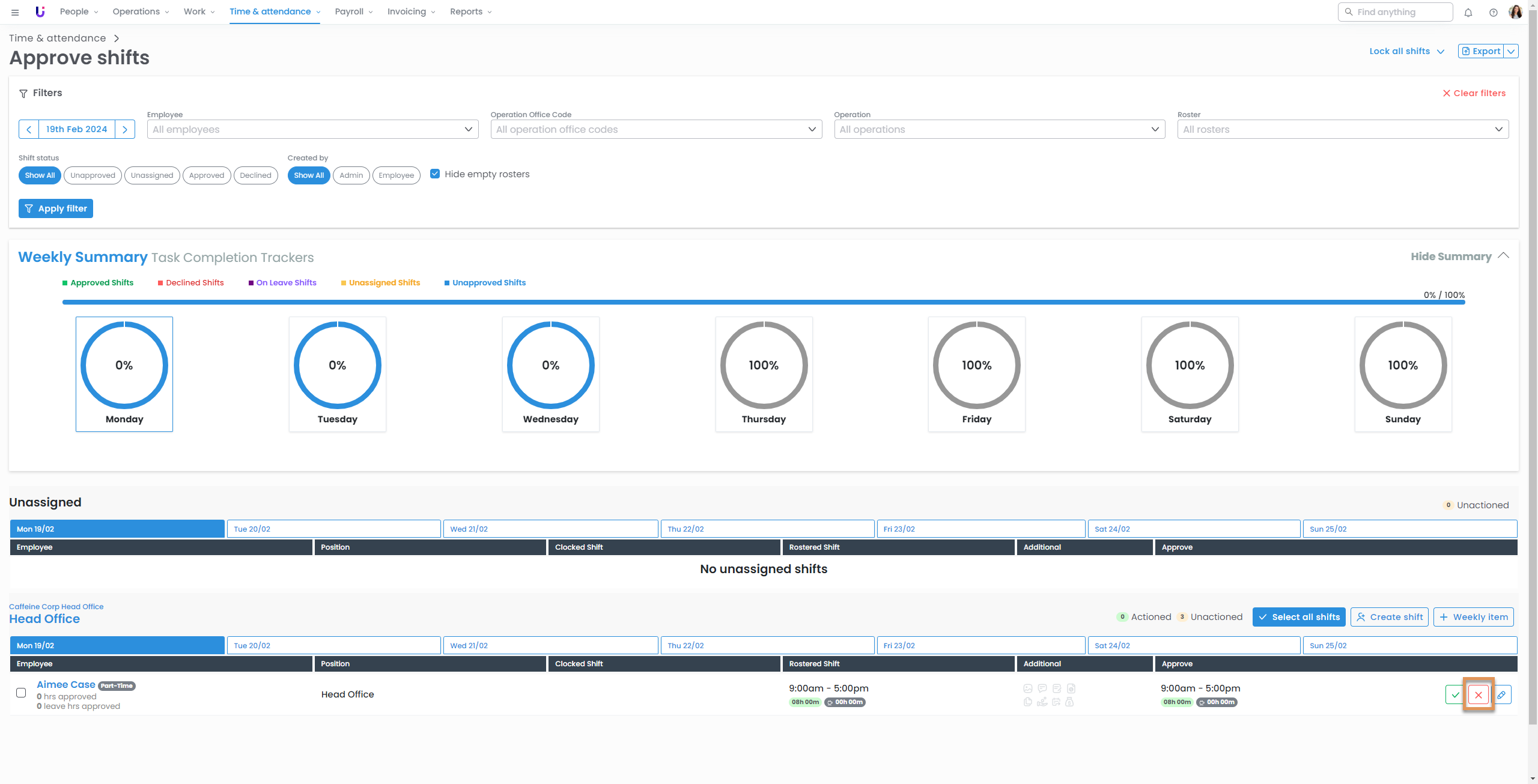Go to previous week with left arrow
The height and width of the screenshot is (784, 1538).
[29, 129]
